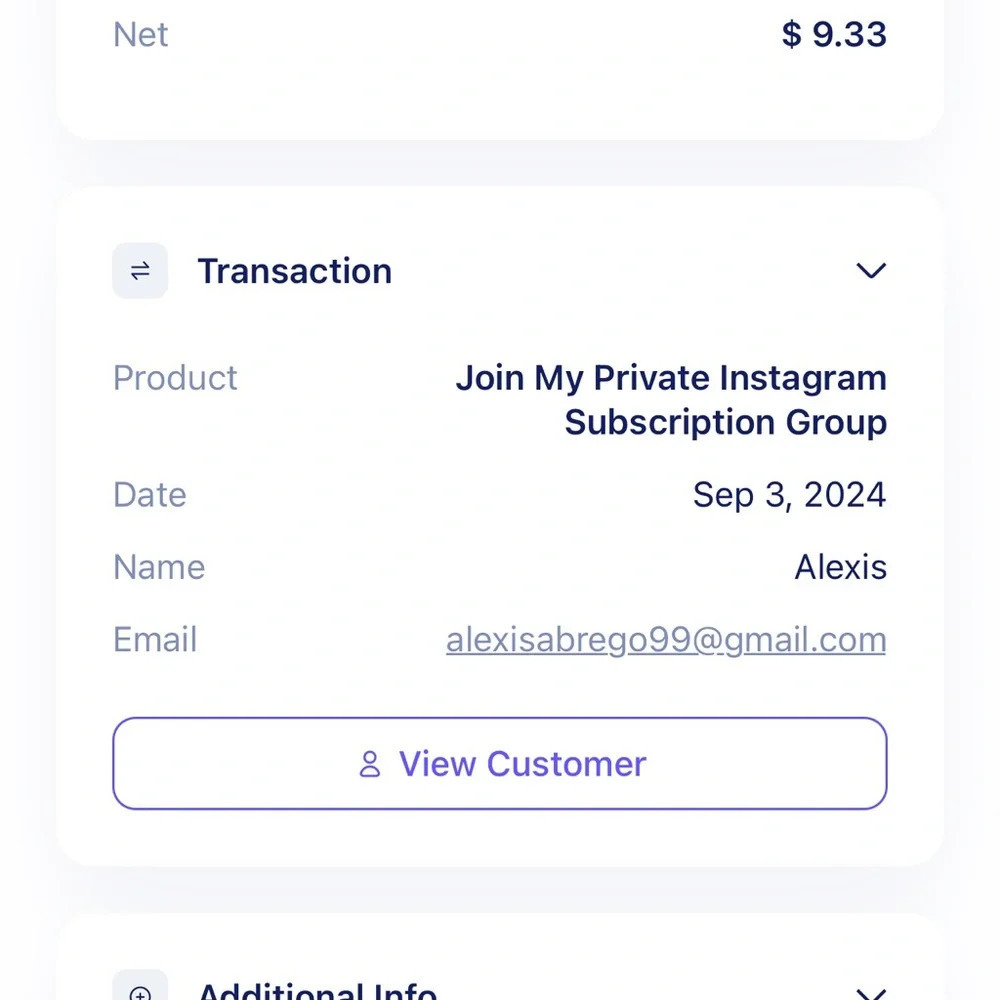Viewport: 1000px width, 1000px height.
Task: Click the $ 9.33 net amount
Action: point(834,34)
